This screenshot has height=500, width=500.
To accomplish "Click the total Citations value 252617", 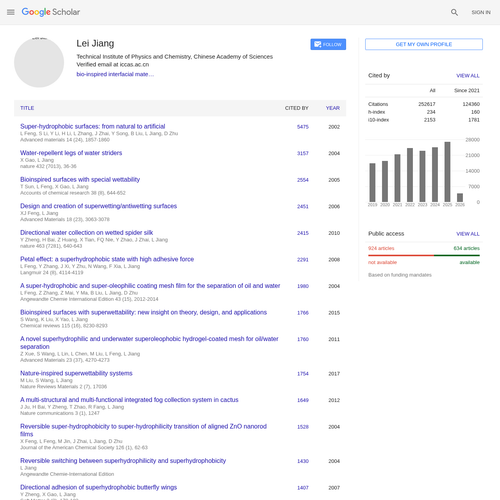I will pyautogui.click(x=427, y=104).
